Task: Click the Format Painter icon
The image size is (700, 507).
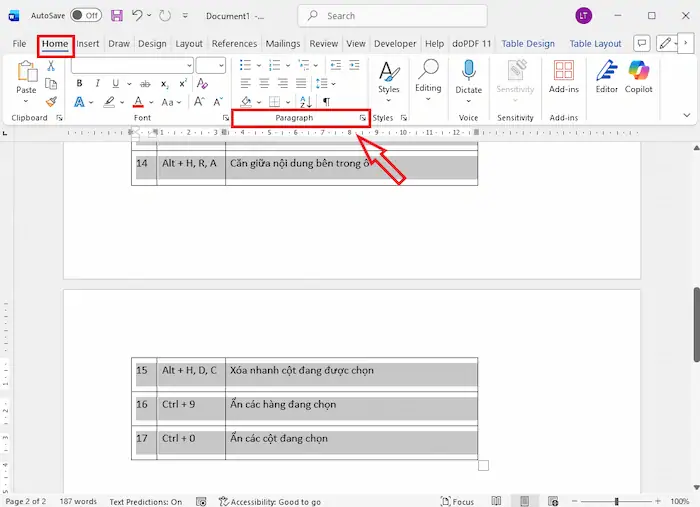Action: click(x=50, y=101)
